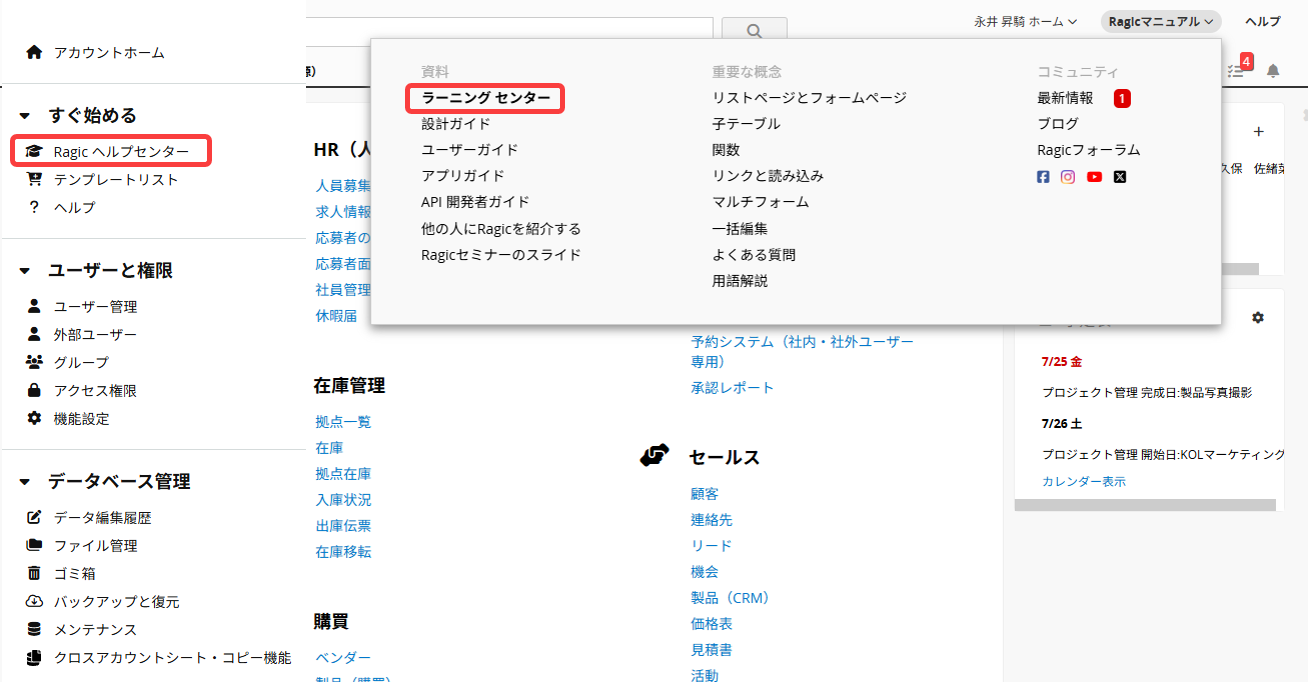Choose 一括編集 in the menu

pyautogui.click(x=740, y=229)
